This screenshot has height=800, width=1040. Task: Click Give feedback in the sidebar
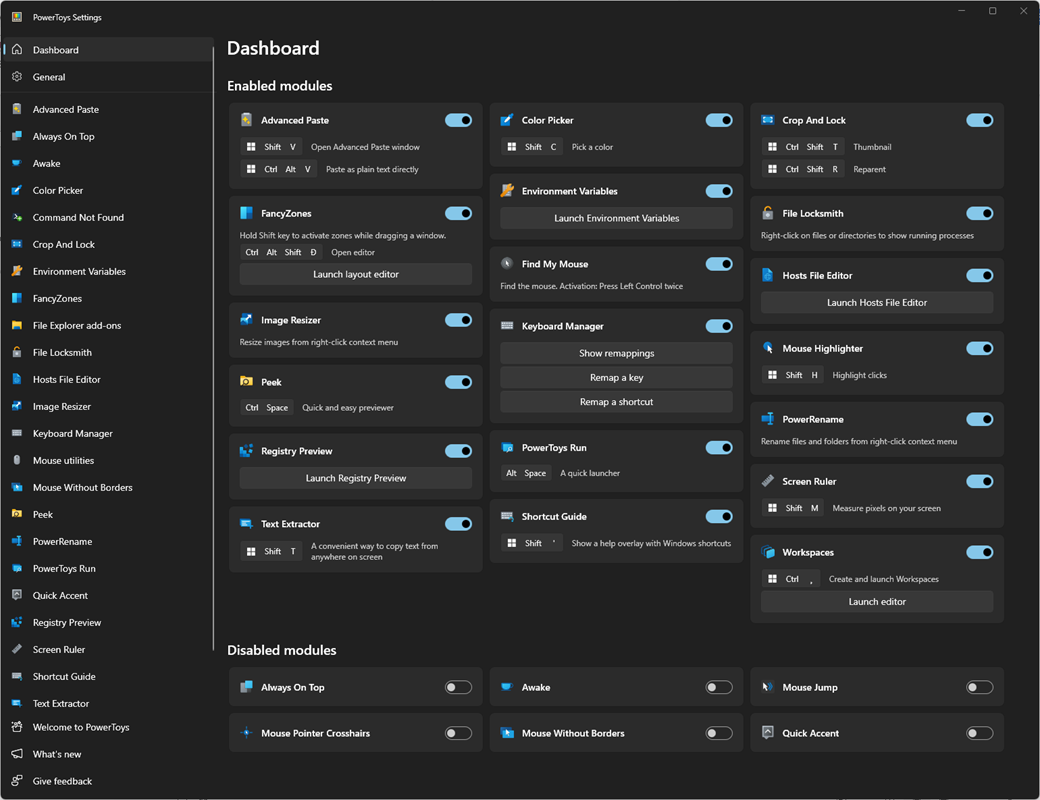click(x=108, y=781)
